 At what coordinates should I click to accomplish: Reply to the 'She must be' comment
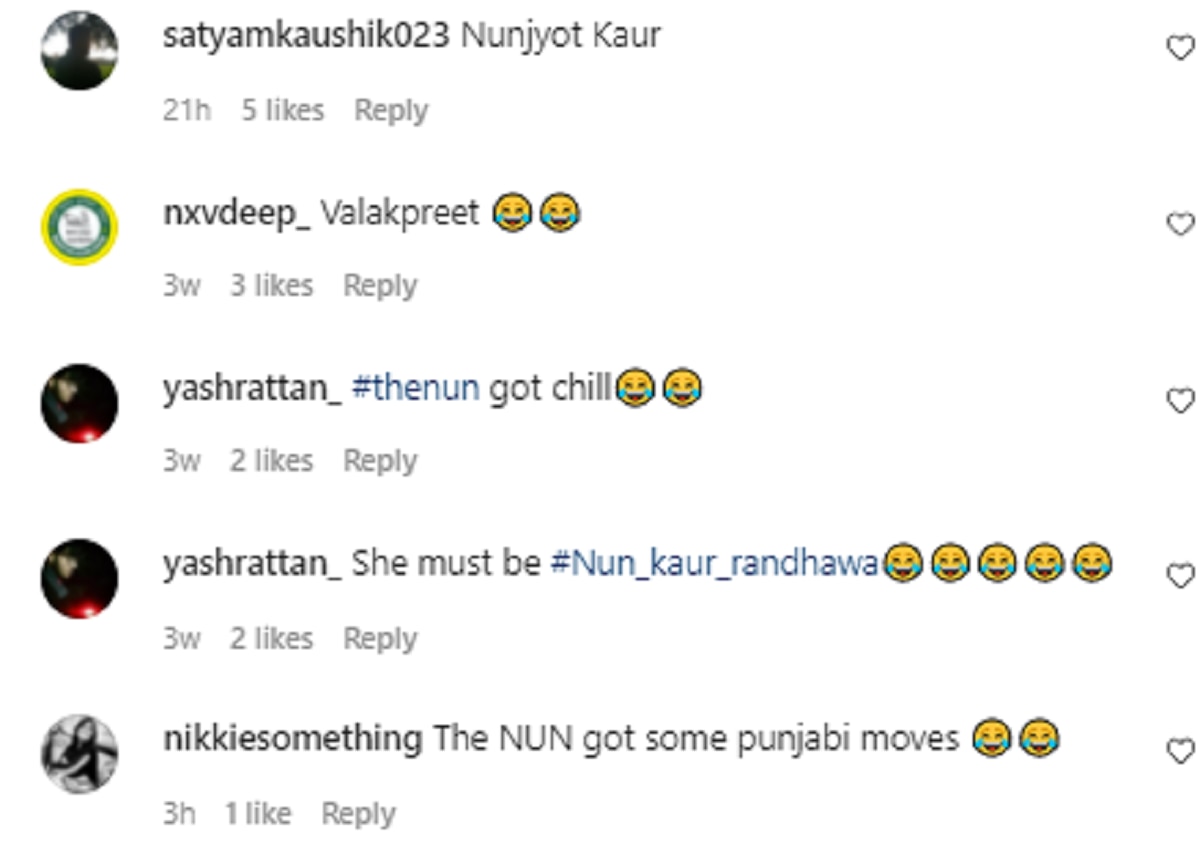pyautogui.click(x=380, y=638)
